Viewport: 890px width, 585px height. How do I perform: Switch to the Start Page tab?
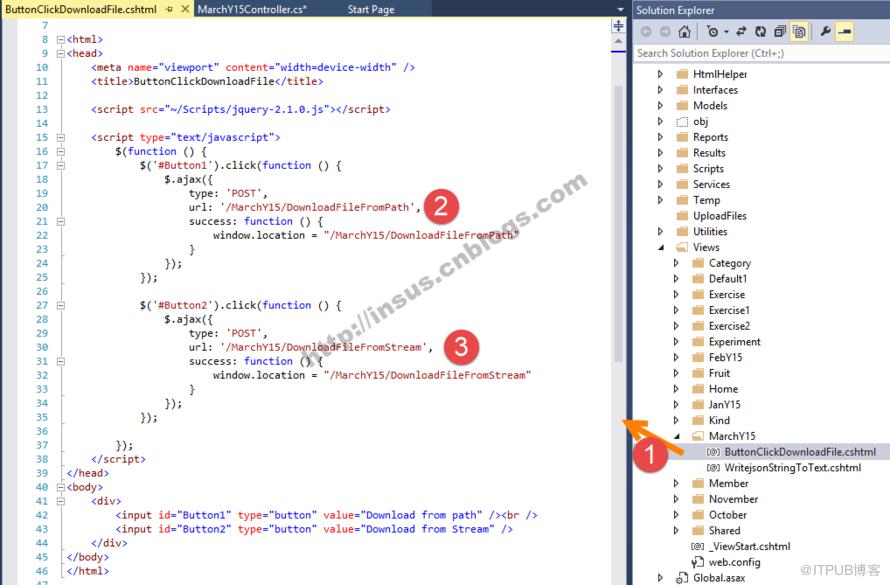[x=371, y=9]
